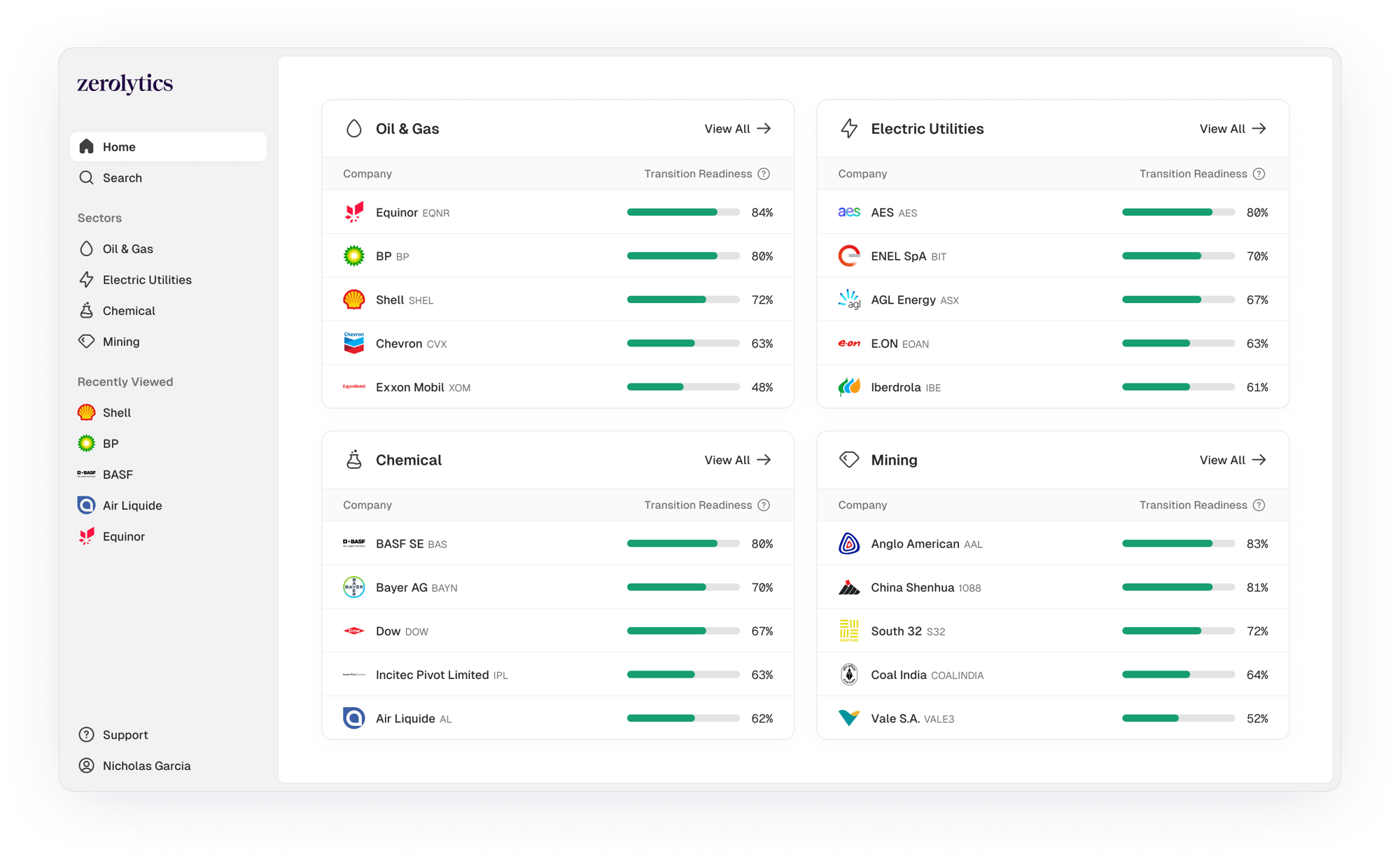Viewport: 1400px width, 861px height.
Task: Click the Anglo American logo icon
Action: coord(849,543)
